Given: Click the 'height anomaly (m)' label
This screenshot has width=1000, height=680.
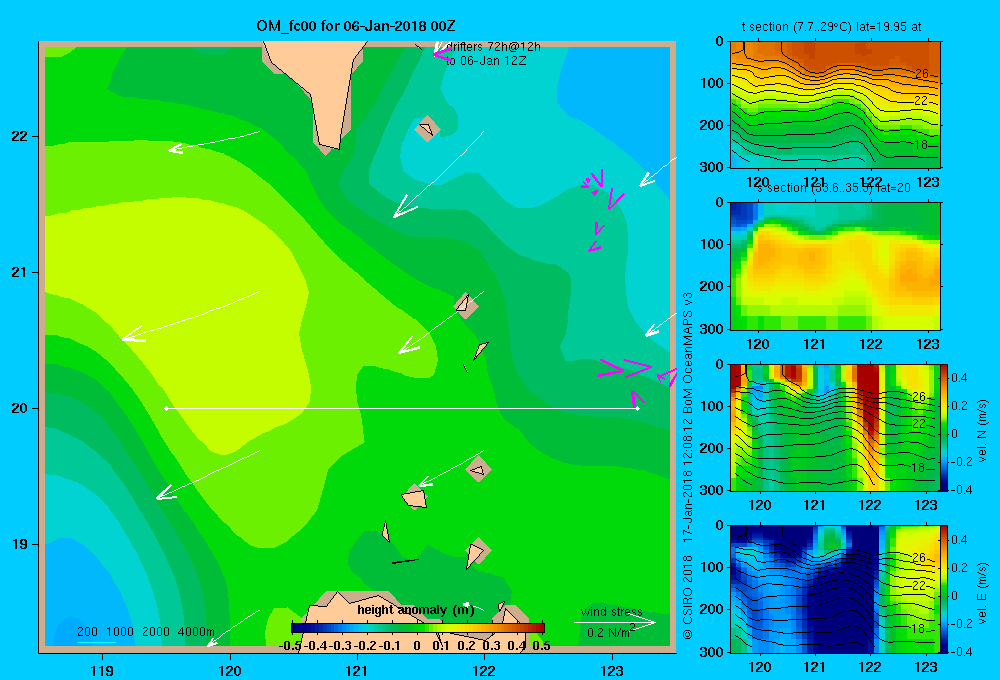Looking at the screenshot, I should click(415, 610).
